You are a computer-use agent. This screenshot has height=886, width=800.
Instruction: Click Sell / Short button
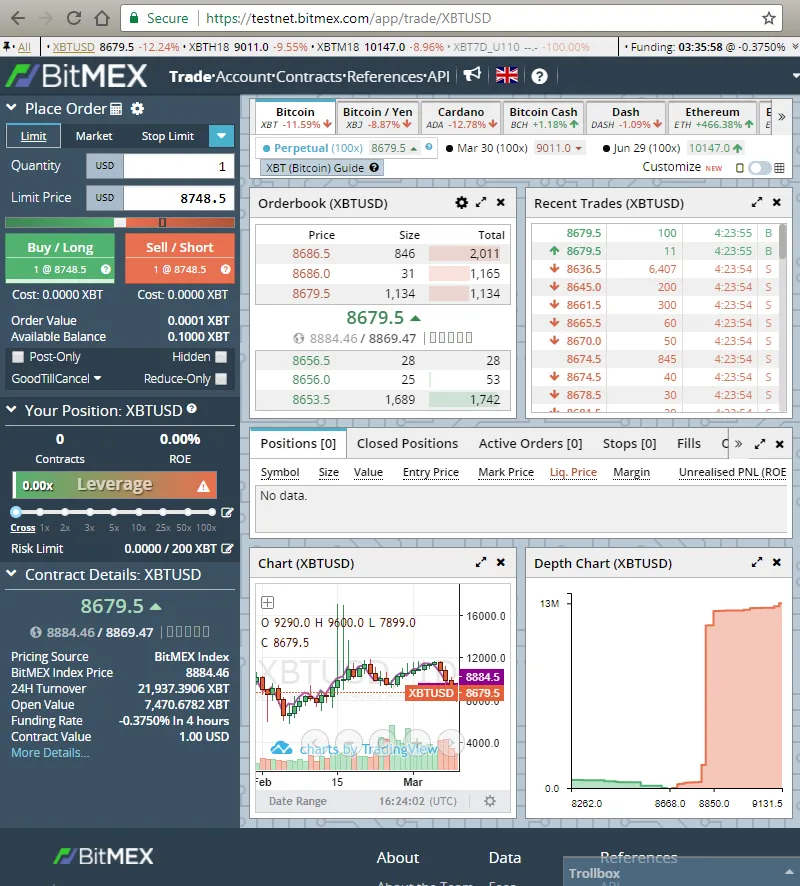pos(180,258)
